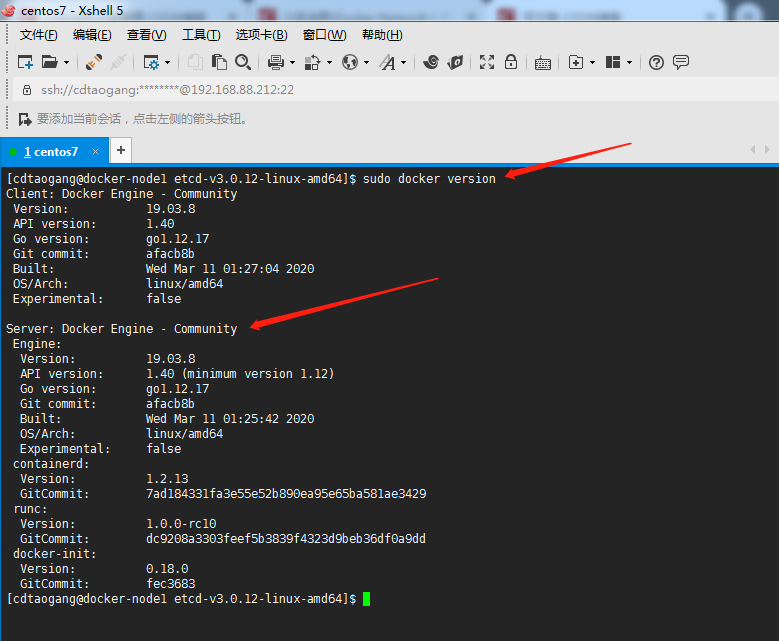This screenshot has width=779, height=641.
Task: Click the green terminal cursor at prompt
Action: (x=367, y=599)
